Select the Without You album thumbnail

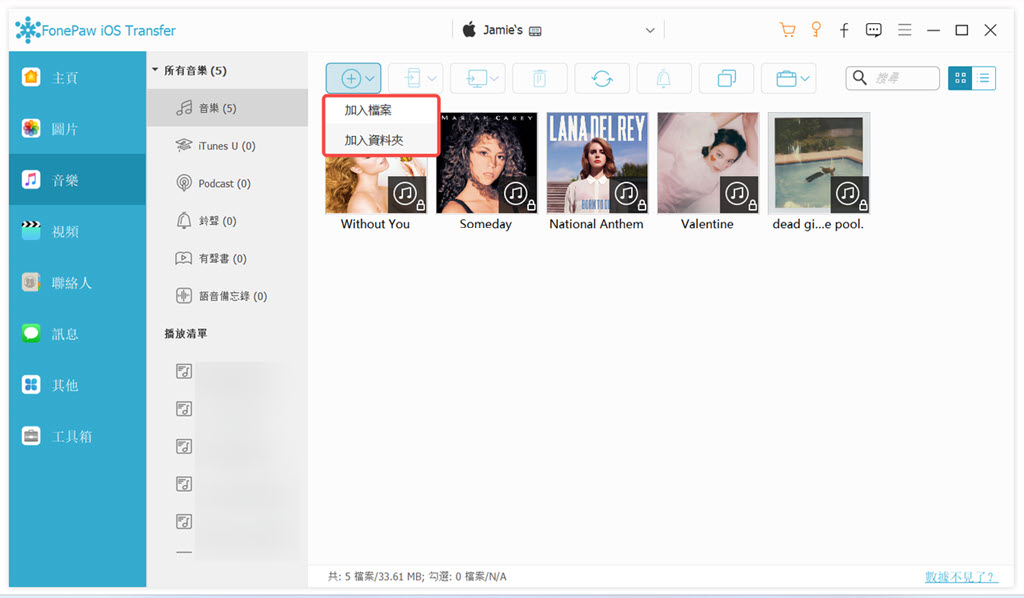pos(376,185)
